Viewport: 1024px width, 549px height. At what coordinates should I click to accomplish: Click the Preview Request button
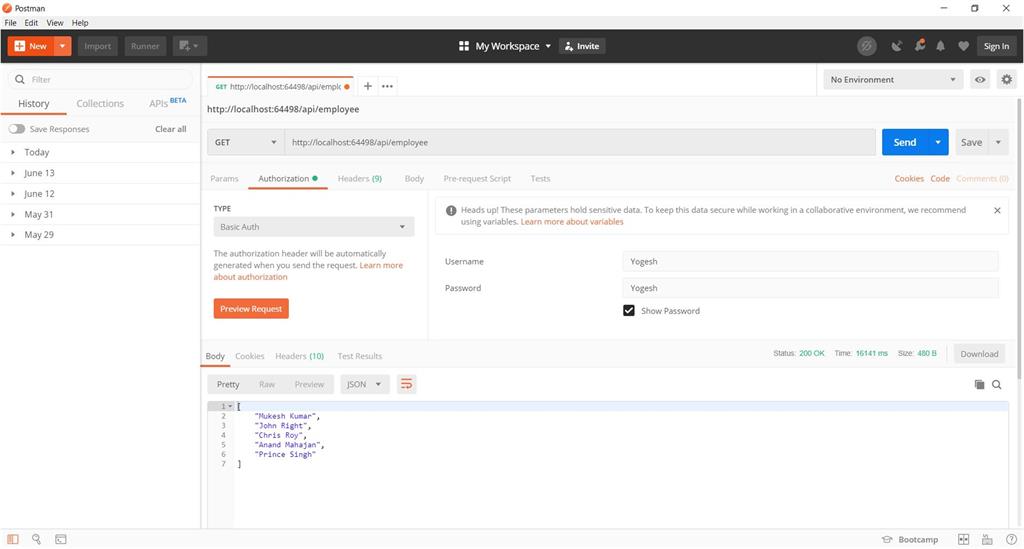[251, 309]
